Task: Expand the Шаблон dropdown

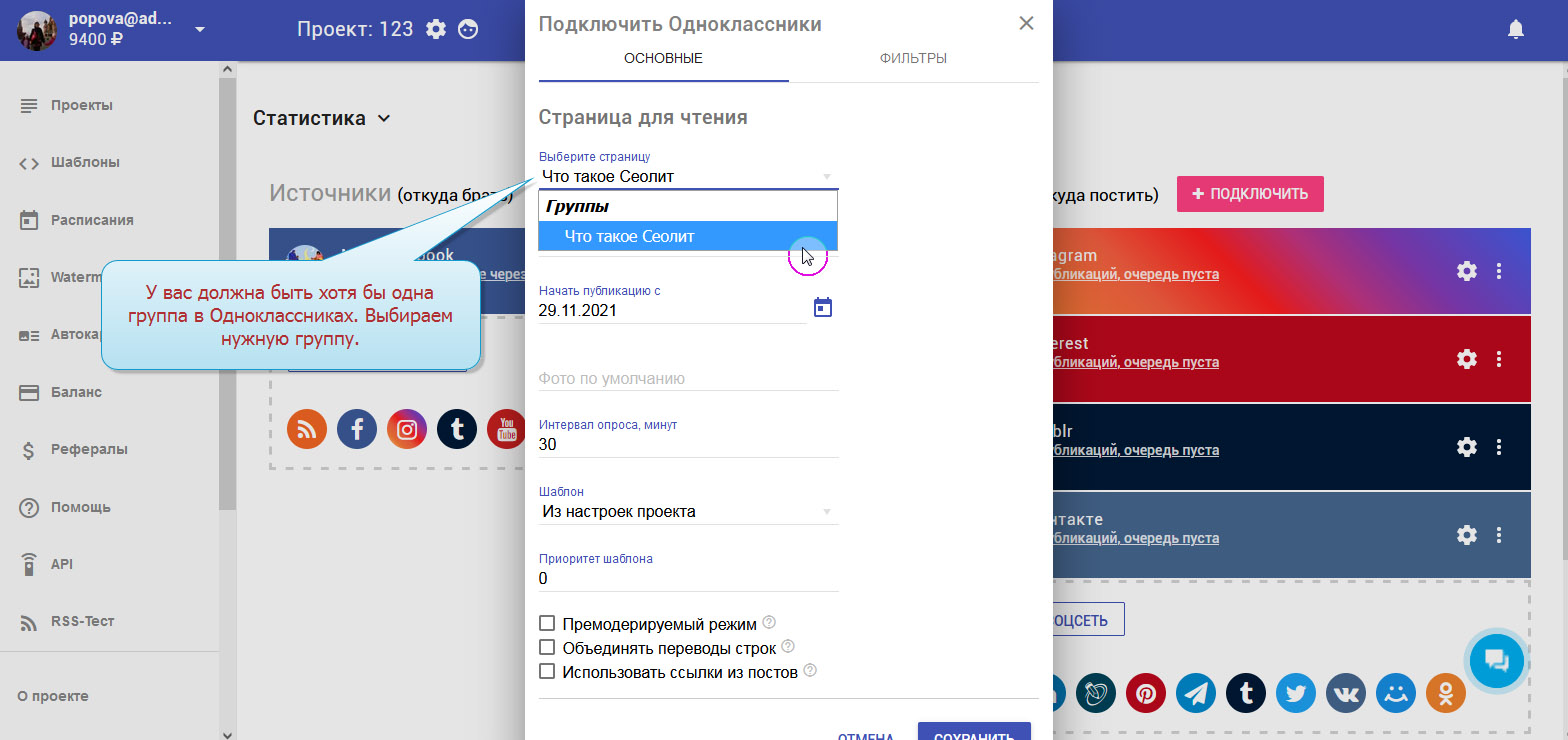Action: [688, 512]
